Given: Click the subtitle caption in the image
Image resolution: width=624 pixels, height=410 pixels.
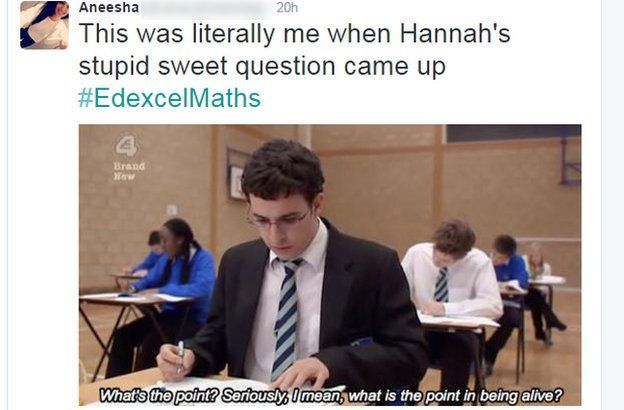Looking at the screenshot, I should (x=330, y=396).
